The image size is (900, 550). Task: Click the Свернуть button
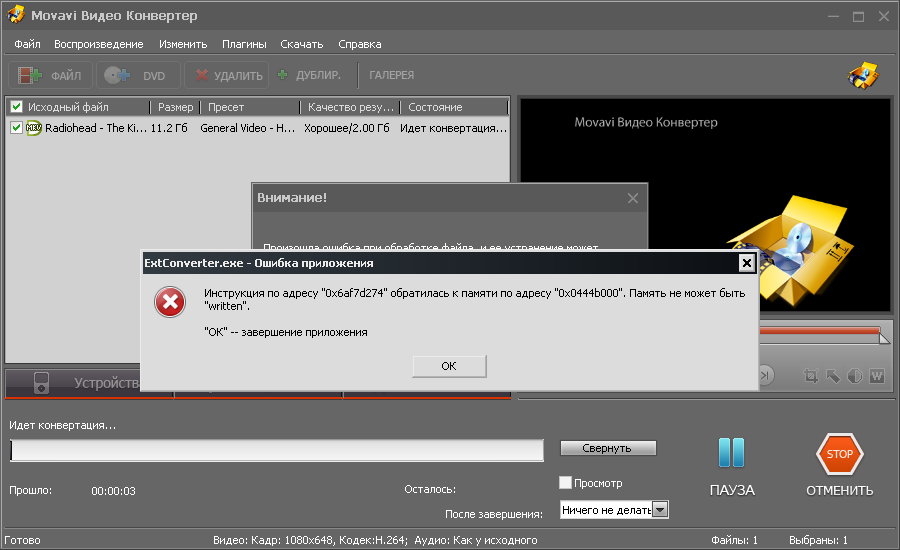pyautogui.click(x=608, y=448)
